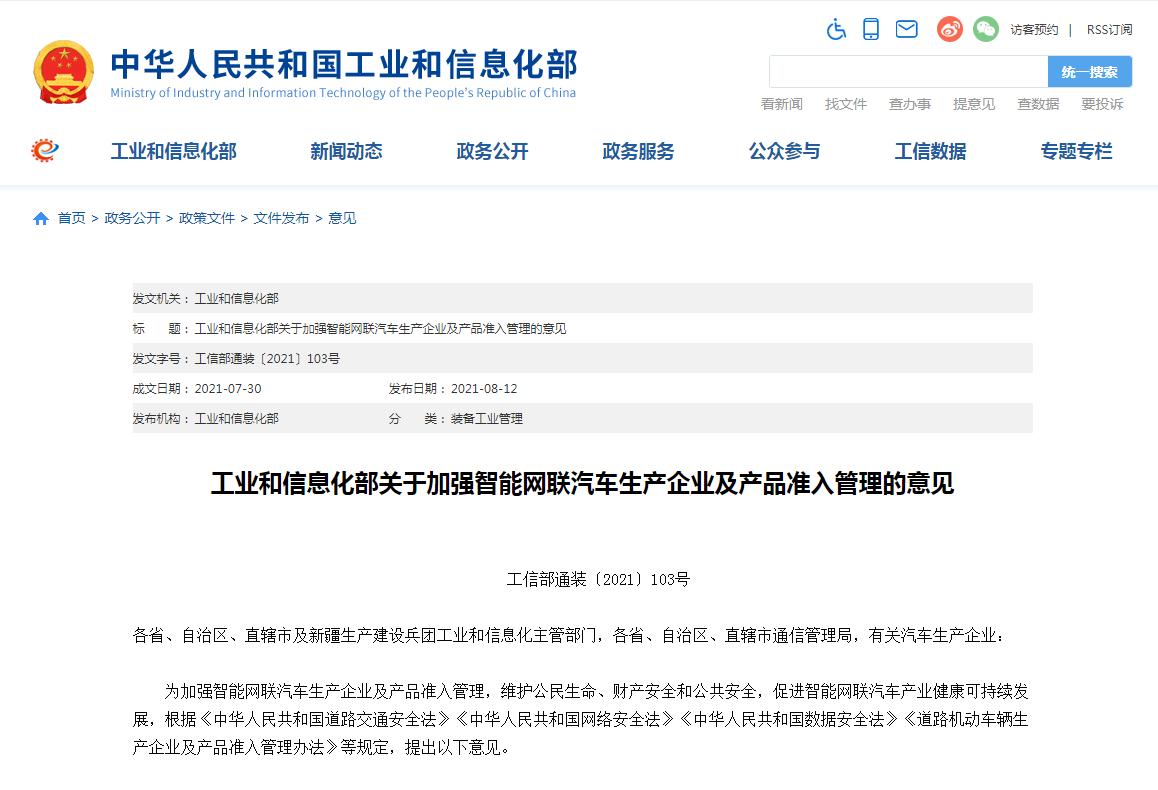Click the email envelope icon
Screen dimensions: 1158x790
point(906,29)
